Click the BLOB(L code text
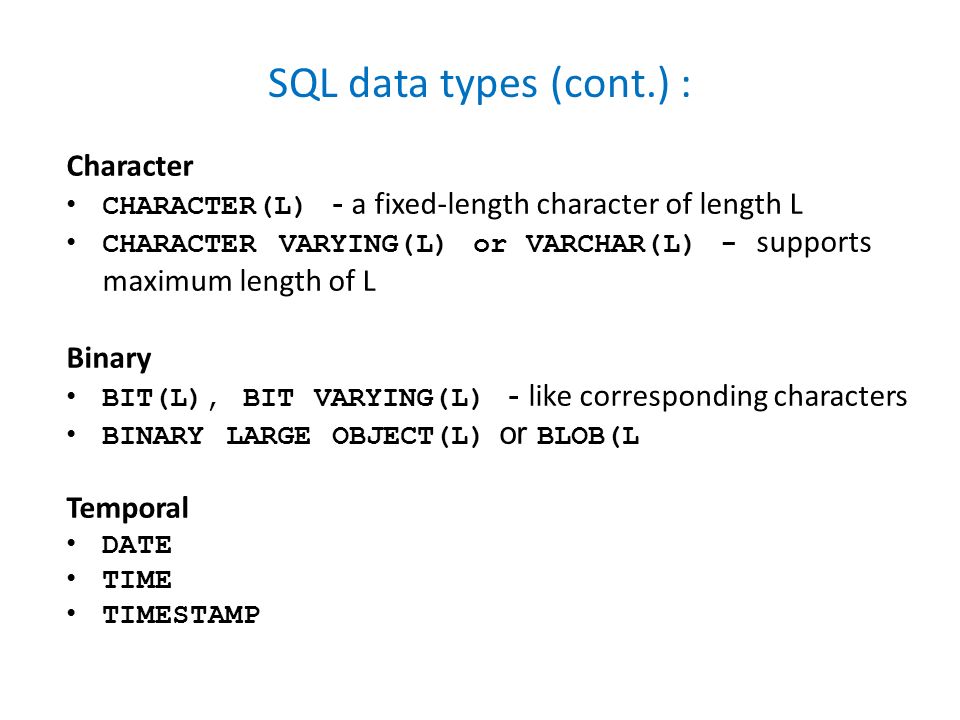The width and height of the screenshot is (960, 720). point(588,437)
